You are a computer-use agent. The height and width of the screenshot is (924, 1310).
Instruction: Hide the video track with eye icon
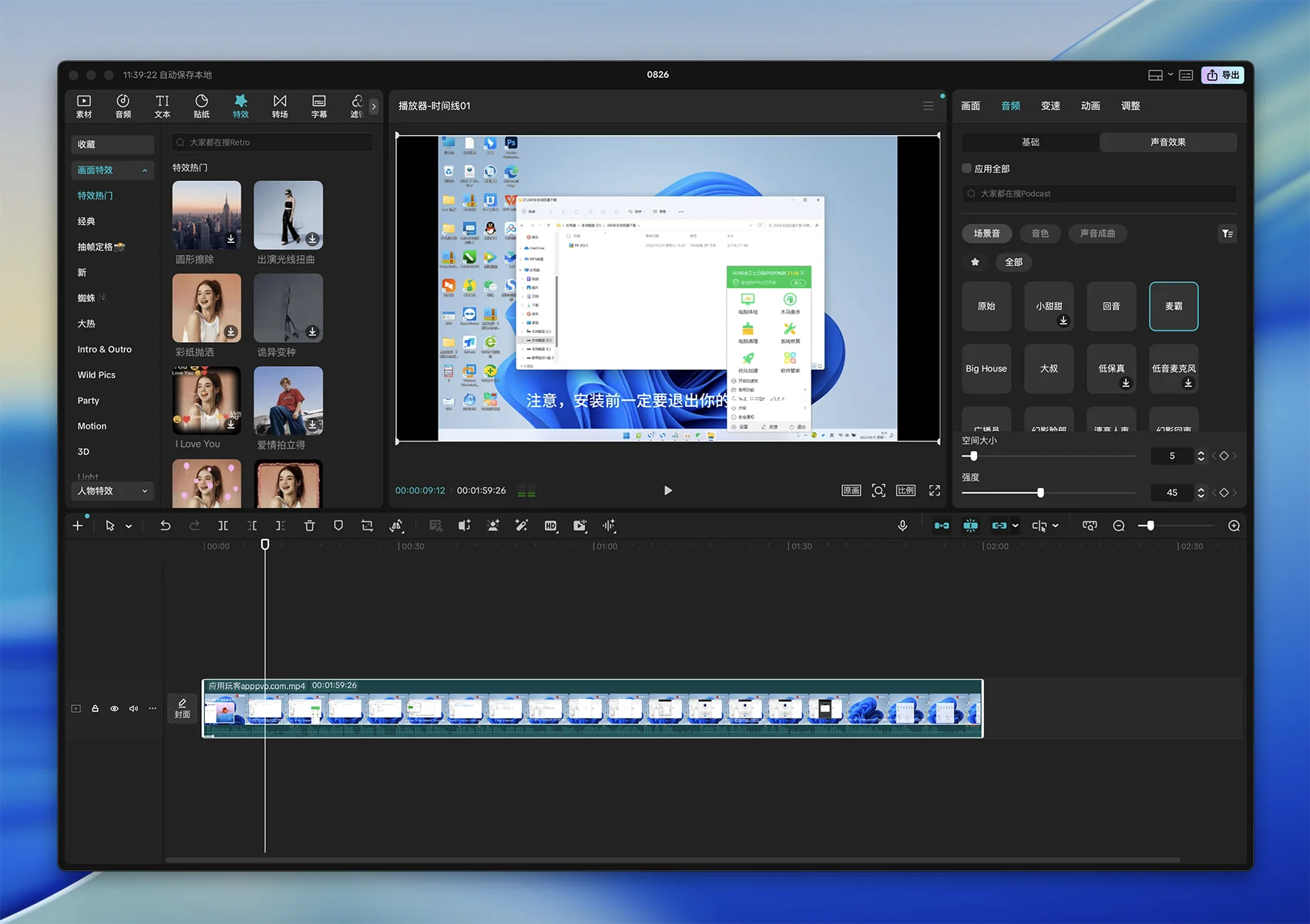pos(114,708)
